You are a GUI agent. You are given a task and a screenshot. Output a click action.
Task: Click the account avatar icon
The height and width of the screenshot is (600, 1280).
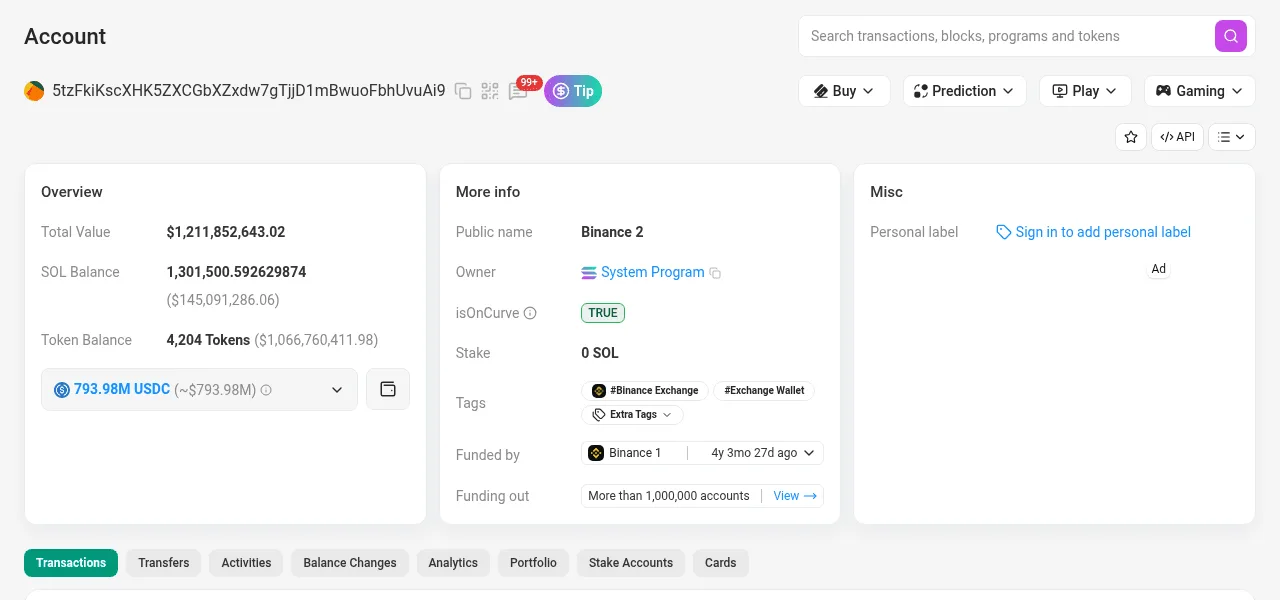pos(34,91)
